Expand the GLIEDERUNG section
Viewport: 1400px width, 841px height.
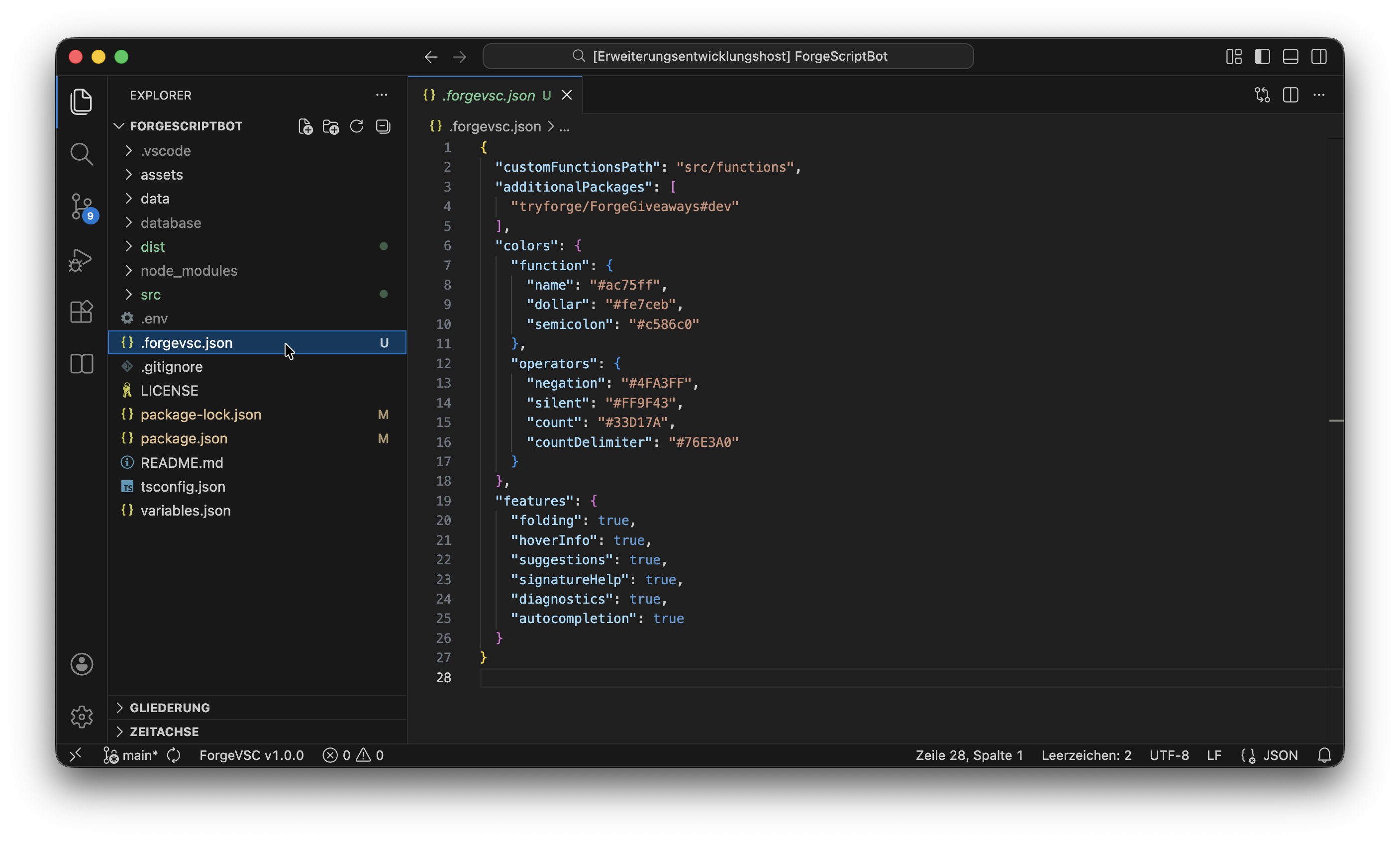point(170,708)
